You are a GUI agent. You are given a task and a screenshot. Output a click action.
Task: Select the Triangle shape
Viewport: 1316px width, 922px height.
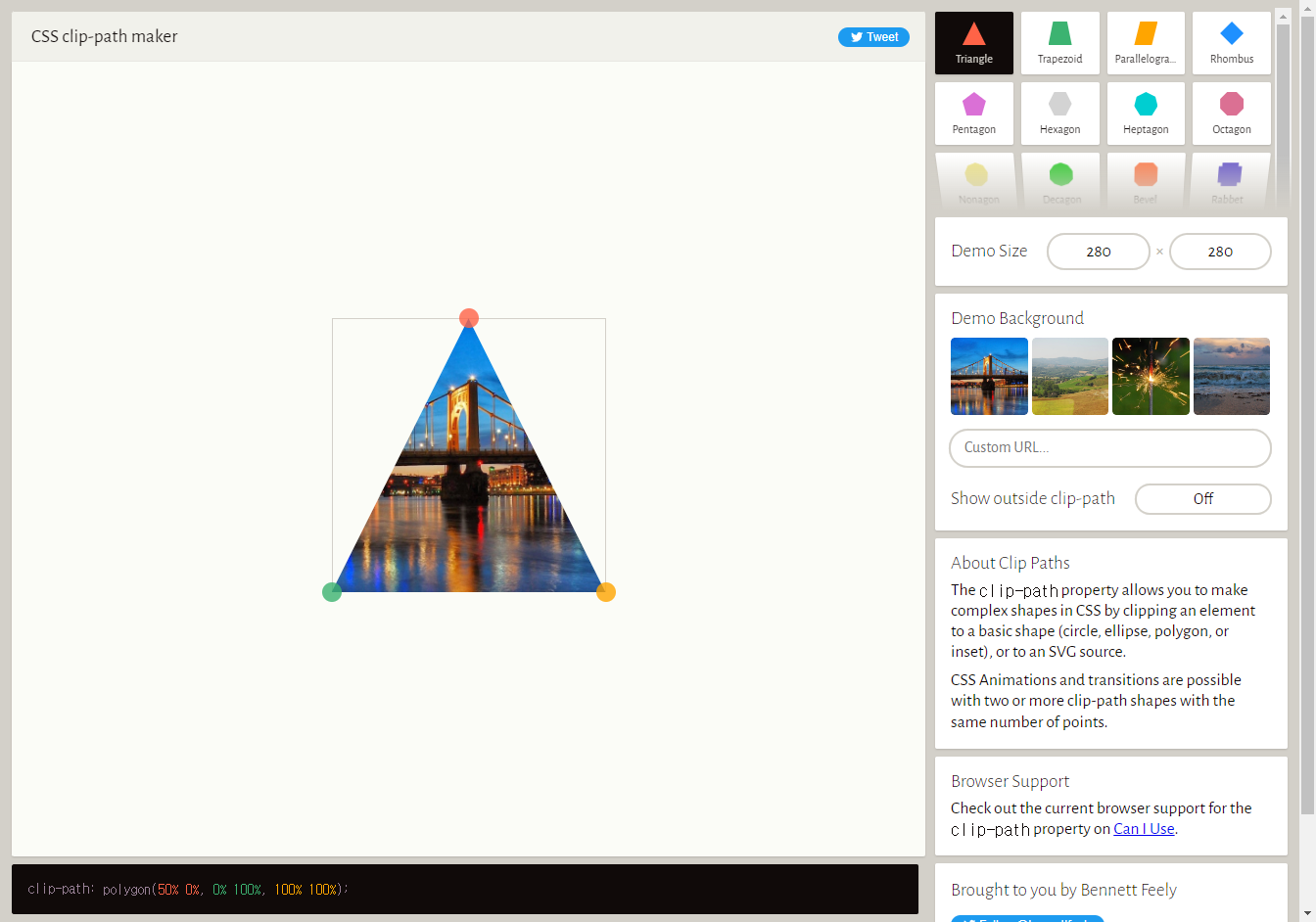(x=973, y=43)
